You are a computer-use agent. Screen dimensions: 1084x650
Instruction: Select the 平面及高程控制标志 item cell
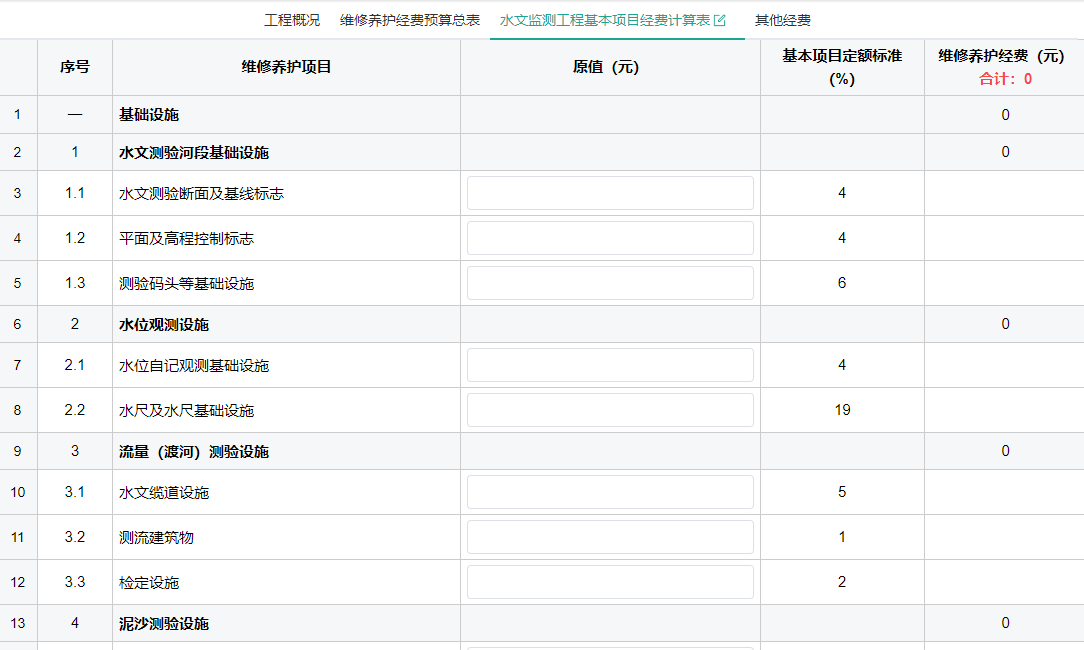pyautogui.click(x=286, y=238)
